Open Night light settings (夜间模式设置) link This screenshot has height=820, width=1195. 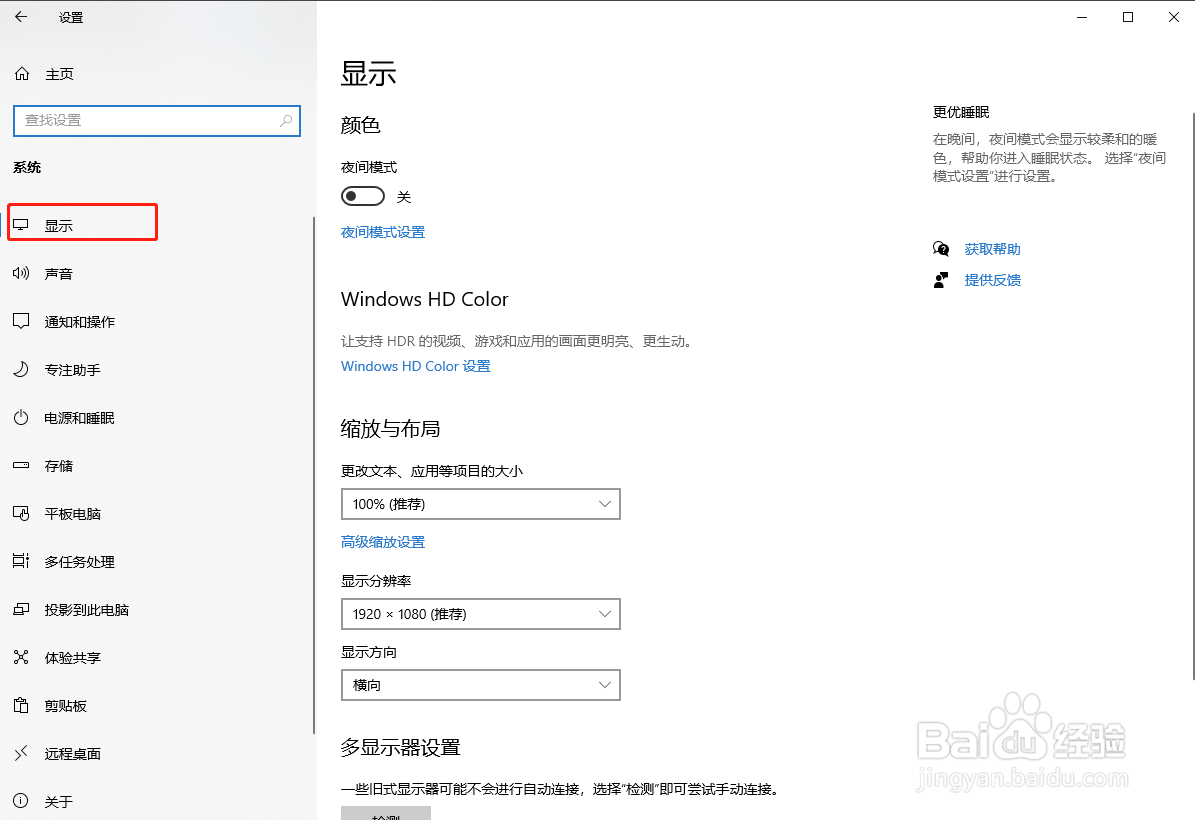click(x=383, y=232)
